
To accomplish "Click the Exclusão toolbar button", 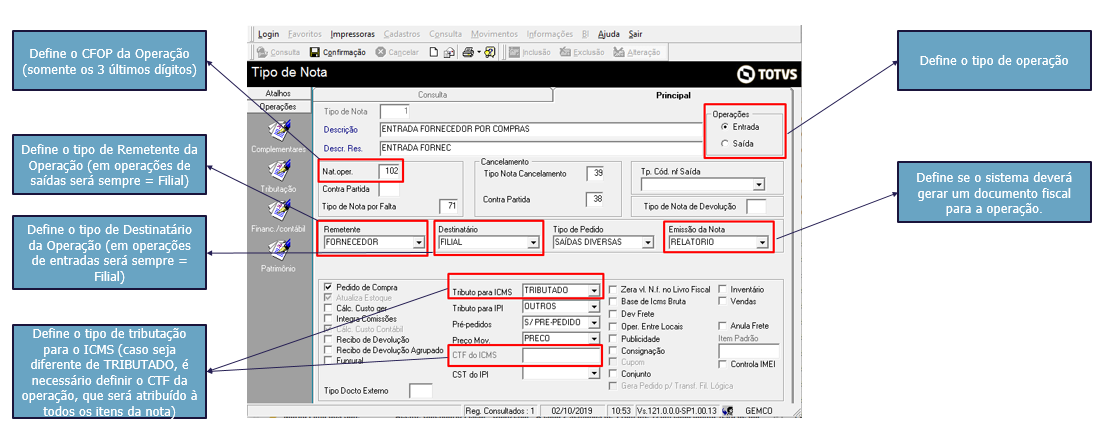I will (x=582, y=52).
